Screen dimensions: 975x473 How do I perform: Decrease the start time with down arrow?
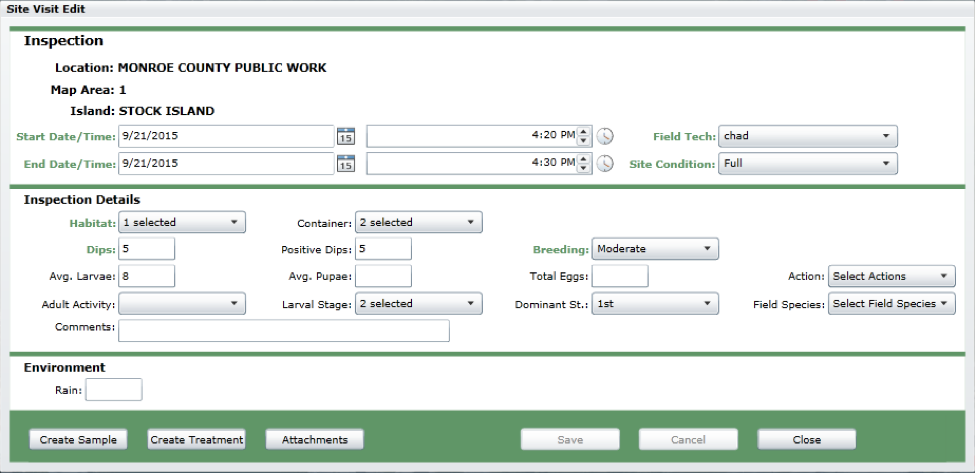tap(583, 140)
